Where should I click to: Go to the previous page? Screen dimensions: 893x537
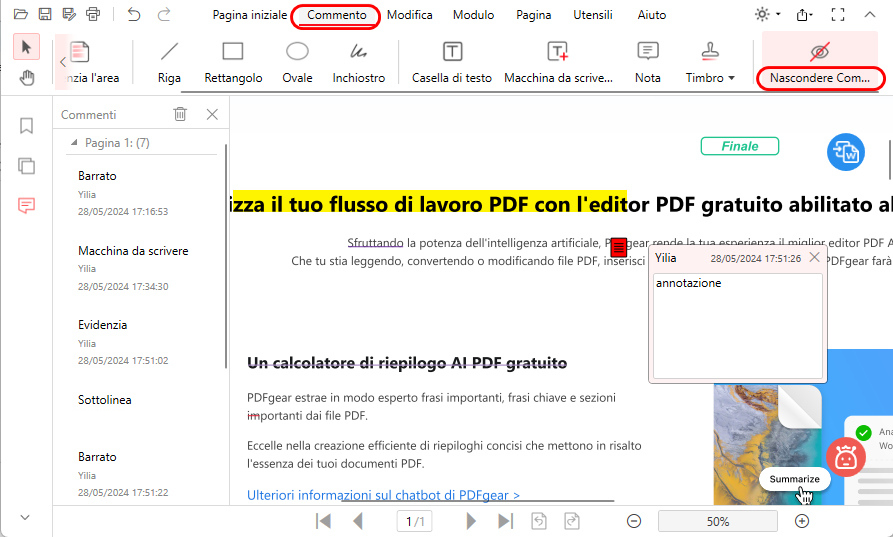pyautogui.click(x=358, y=520)
